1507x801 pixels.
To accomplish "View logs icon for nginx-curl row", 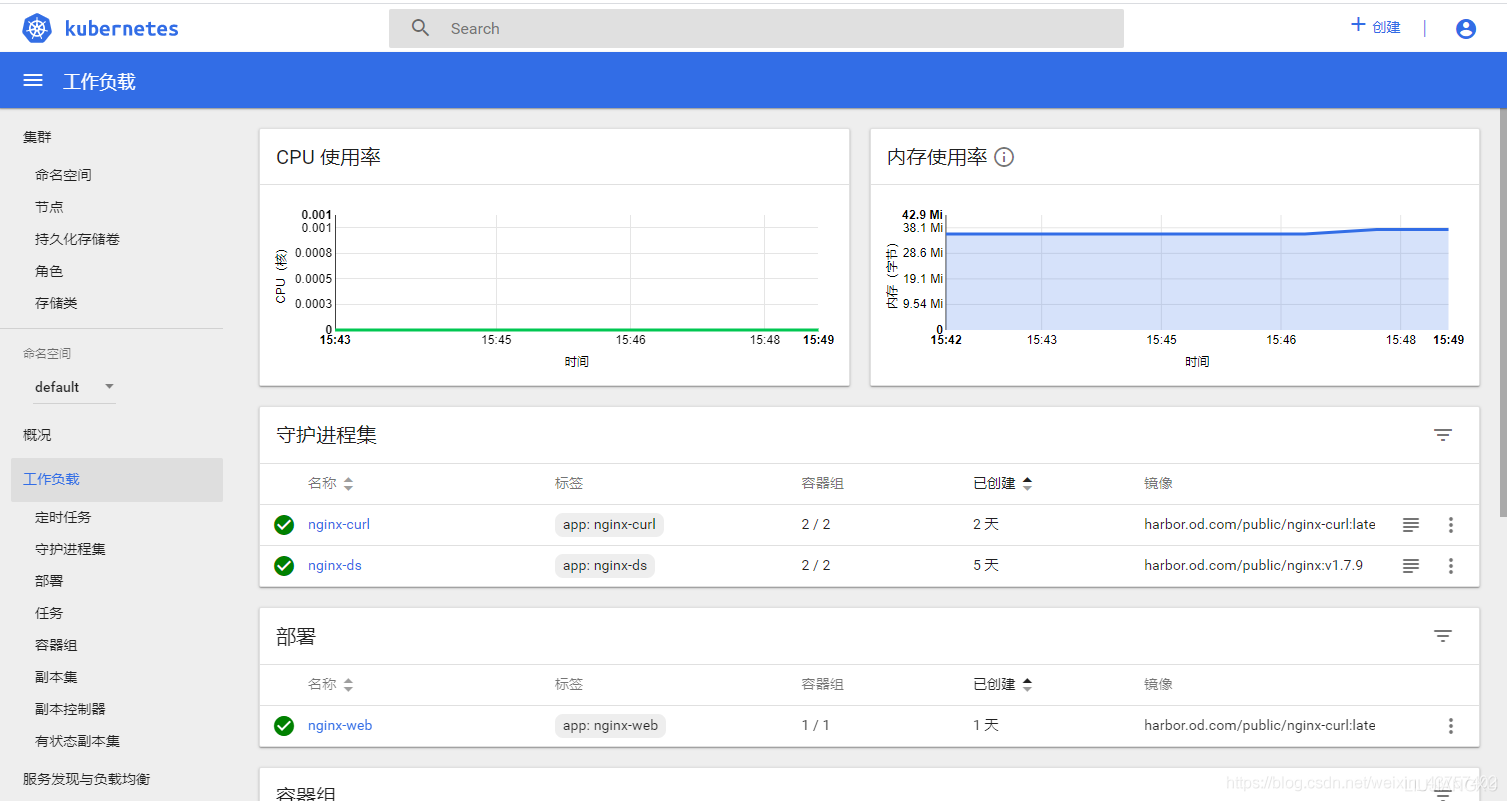I will pyautogui.click(x=1410, y=525).
